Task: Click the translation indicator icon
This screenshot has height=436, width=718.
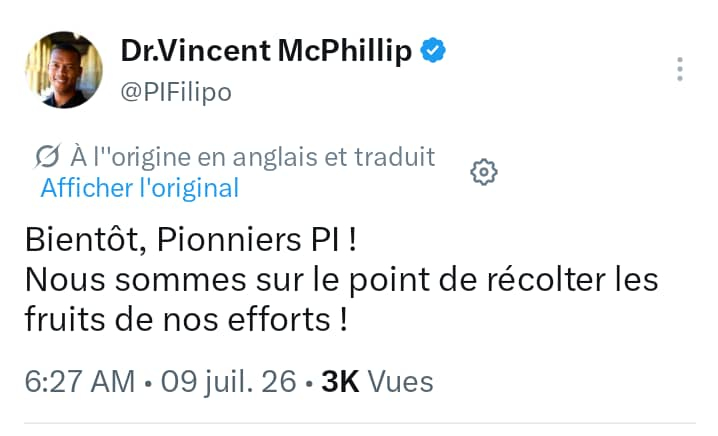Action: click(x=47, y=157)
